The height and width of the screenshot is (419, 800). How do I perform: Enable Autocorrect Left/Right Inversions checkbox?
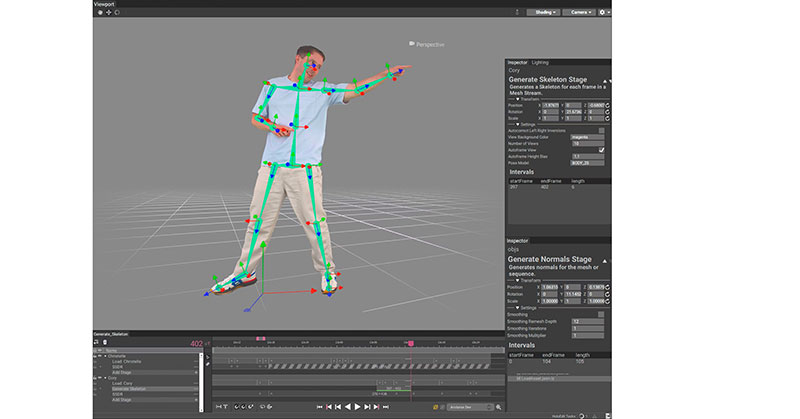click(602, 130)
